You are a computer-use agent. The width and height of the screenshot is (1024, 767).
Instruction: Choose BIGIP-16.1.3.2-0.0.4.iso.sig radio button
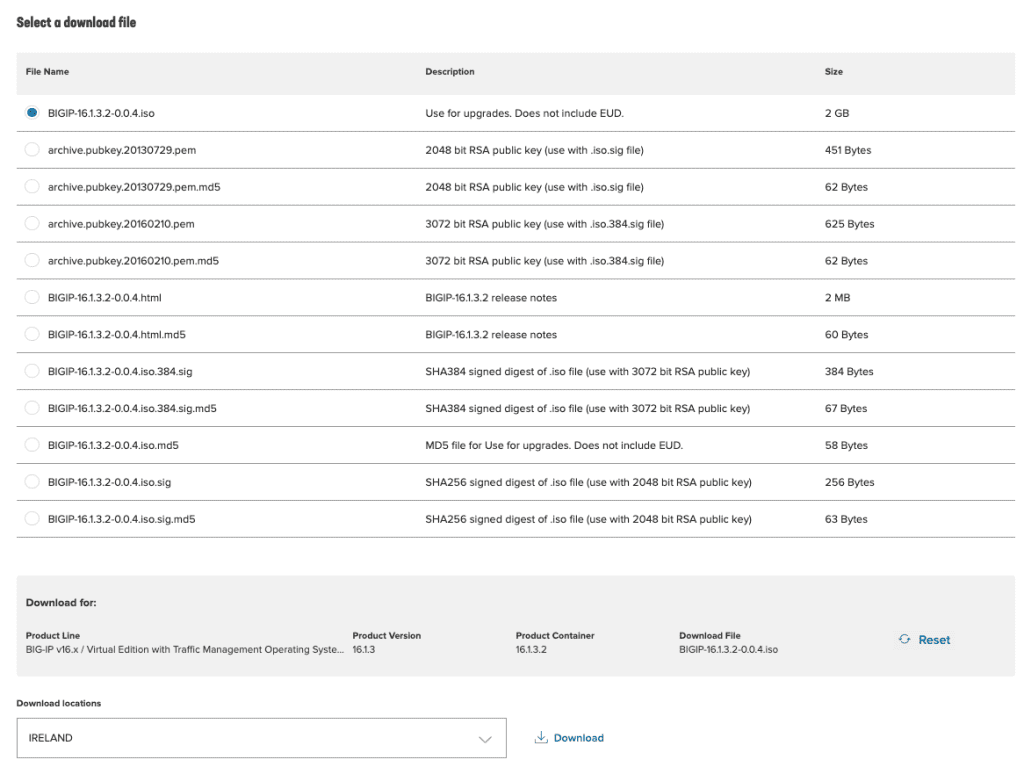(32, 482)
